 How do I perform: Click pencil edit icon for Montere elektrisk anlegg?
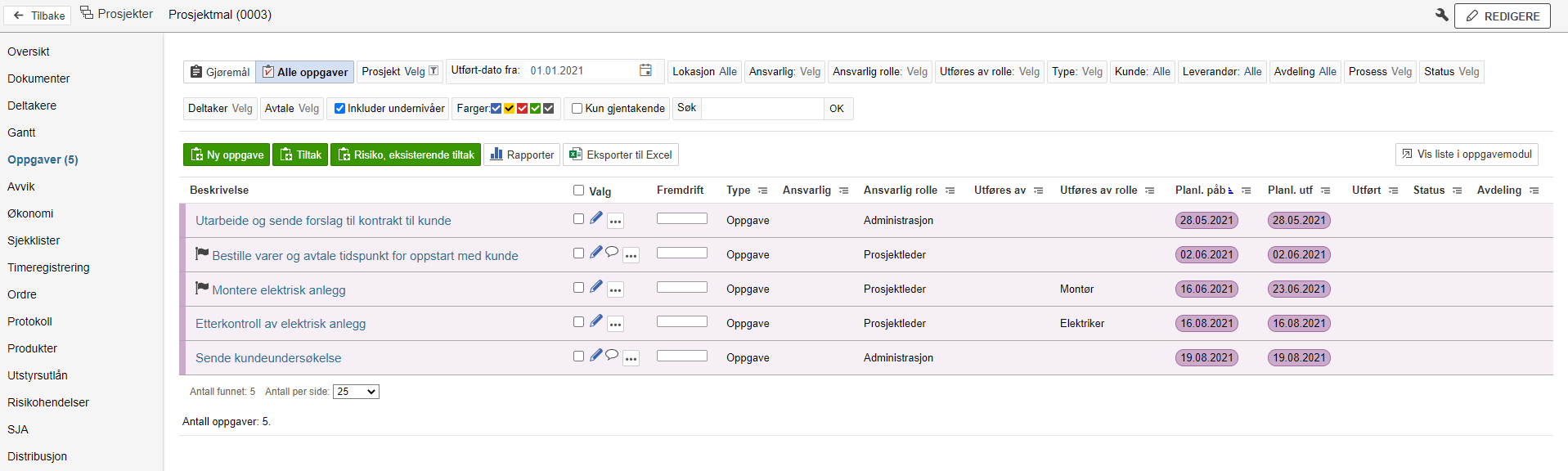coord(596,287)
